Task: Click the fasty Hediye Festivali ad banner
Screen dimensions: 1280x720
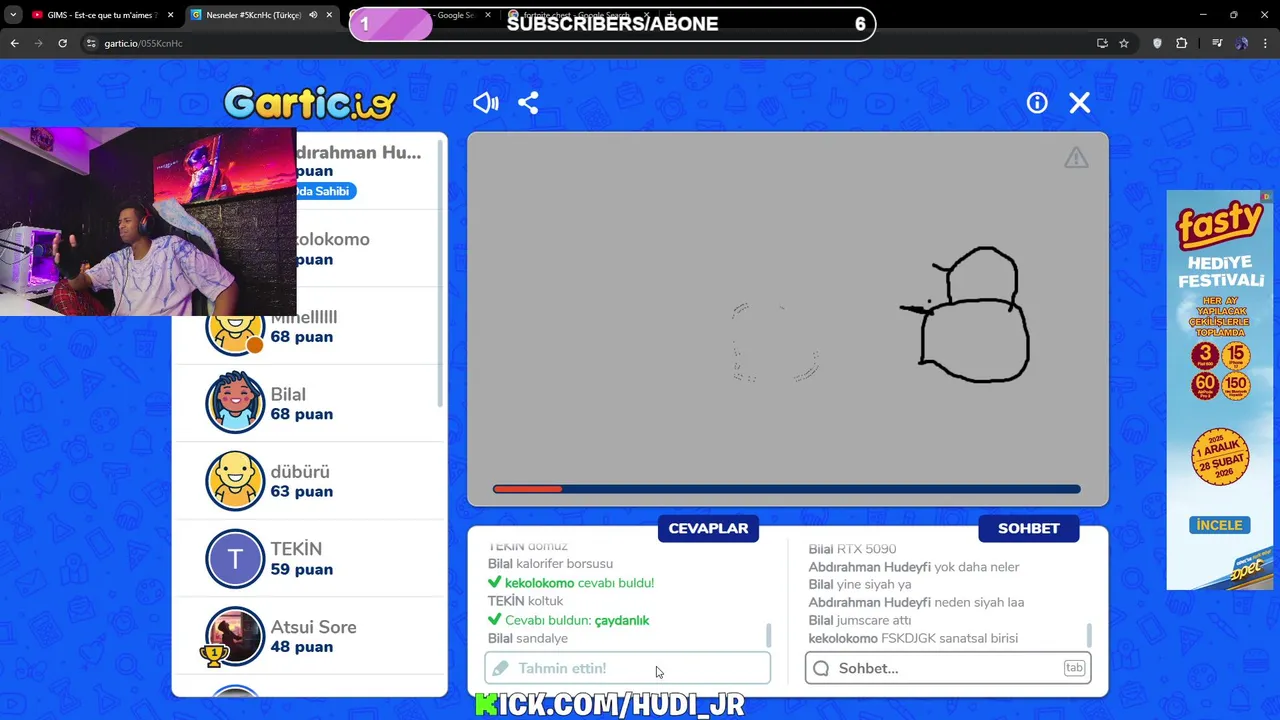Action: pos(1219,390)
